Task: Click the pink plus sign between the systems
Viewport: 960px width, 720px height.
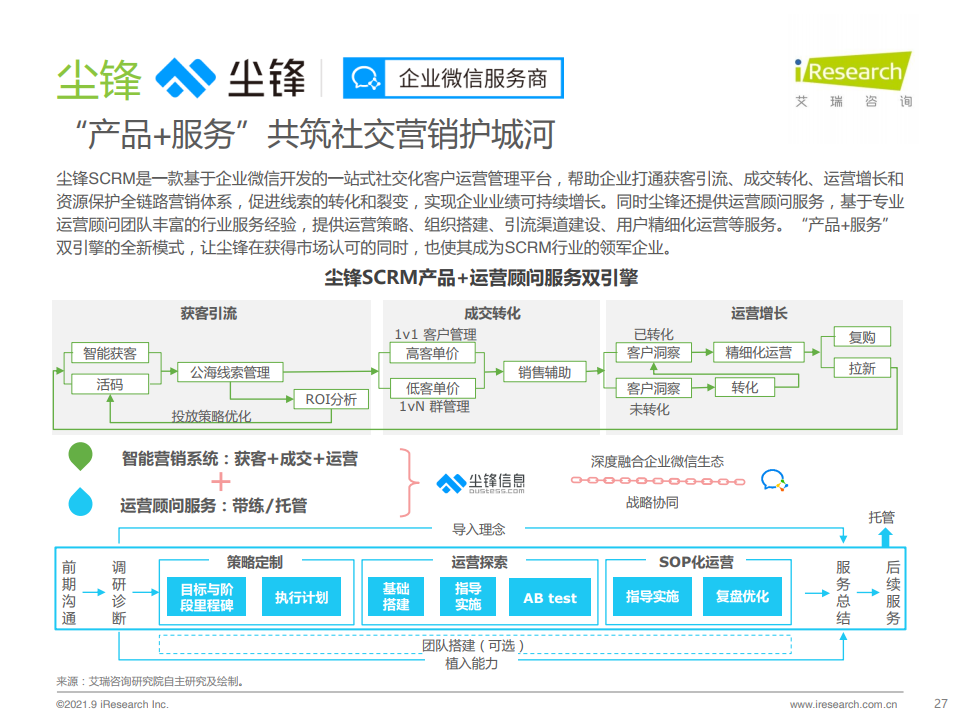Action: [x=220, y=482]
